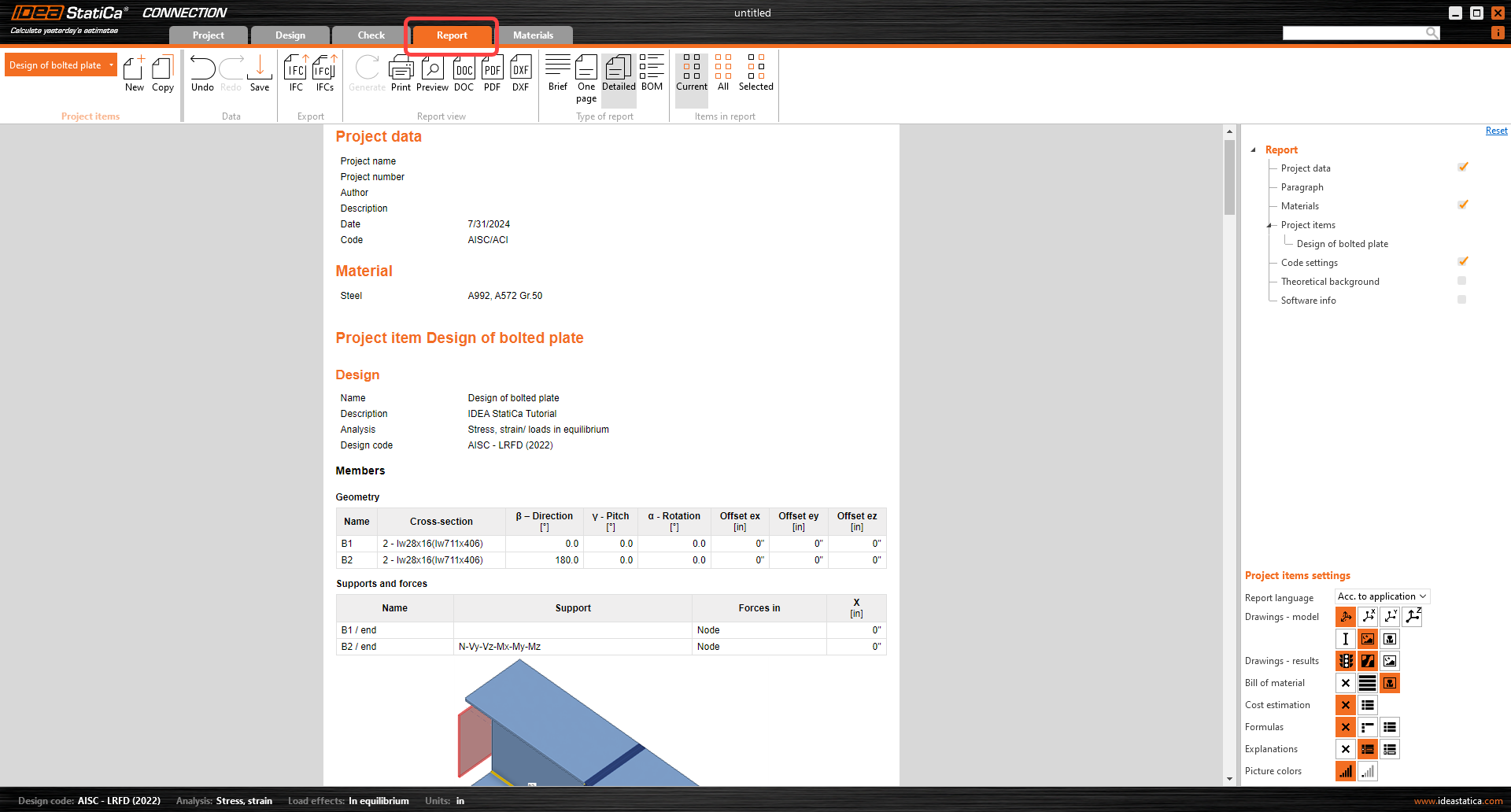Uncheck Project data in report tree
This screenshot has height=812, width=1511.
[1462, 168]
